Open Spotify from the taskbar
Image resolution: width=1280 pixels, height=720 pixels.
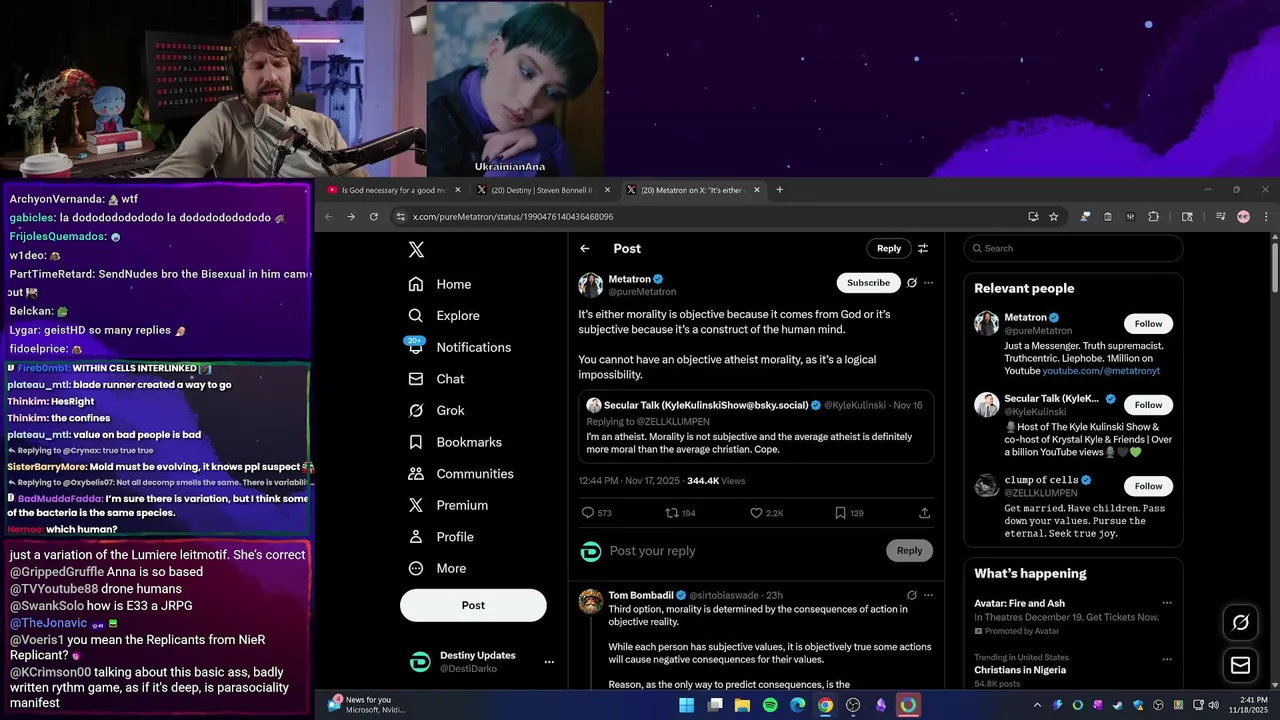tap(770, 705)
